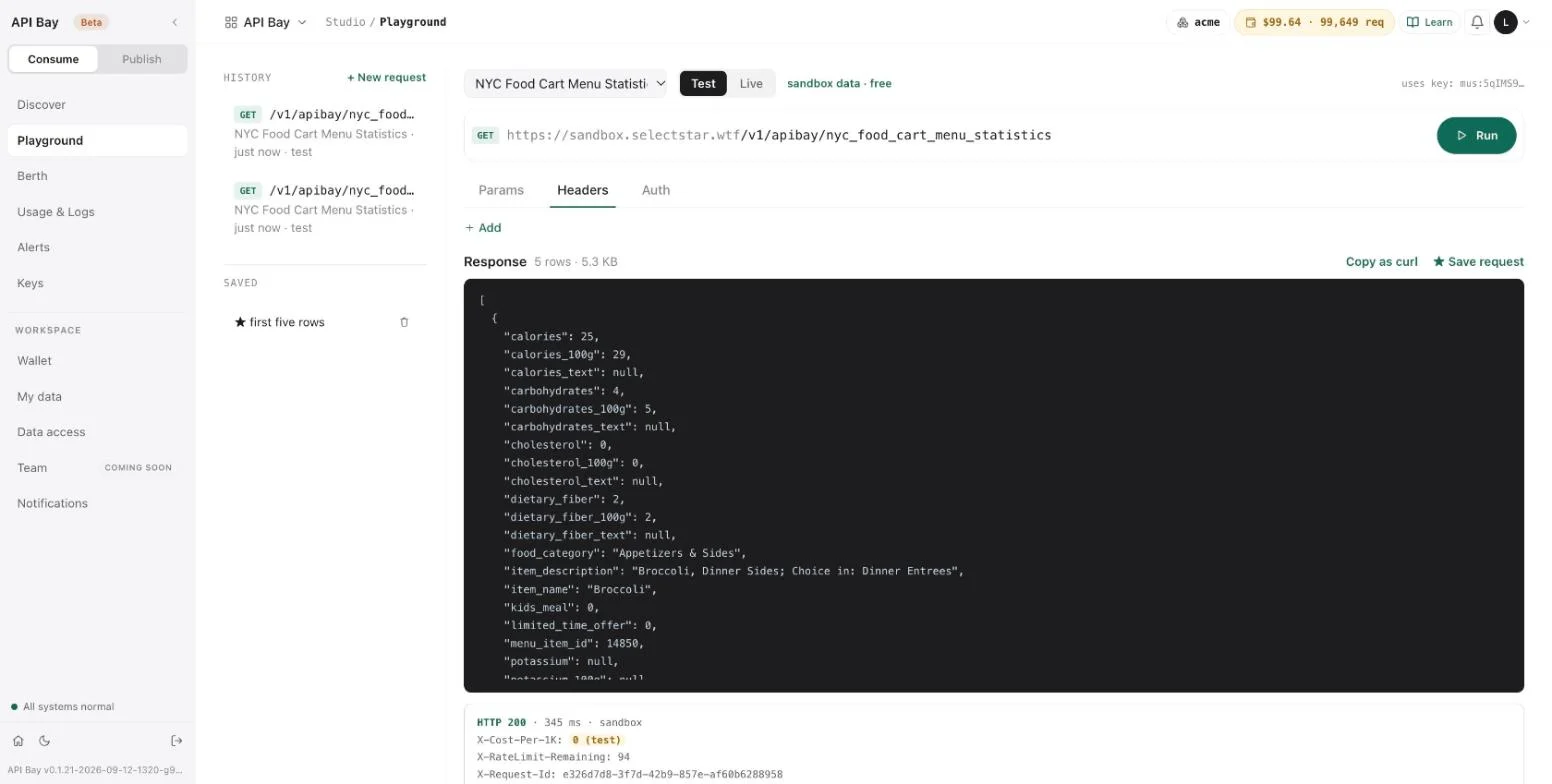Open the user avatar "L"
The width and height of the screenshot is (1552, 784).
[x=1506, y=22]
